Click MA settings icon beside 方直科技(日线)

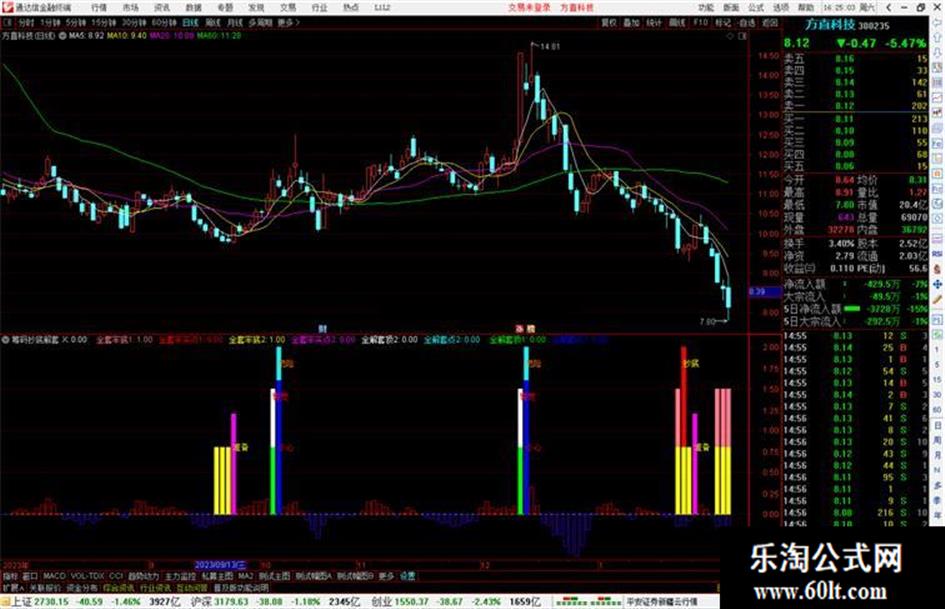coord(61,36)
